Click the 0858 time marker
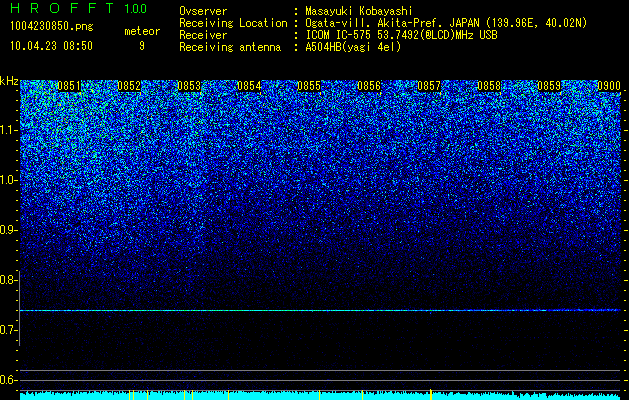This screenshot has height=400, width=629. [x=489, y=86]
